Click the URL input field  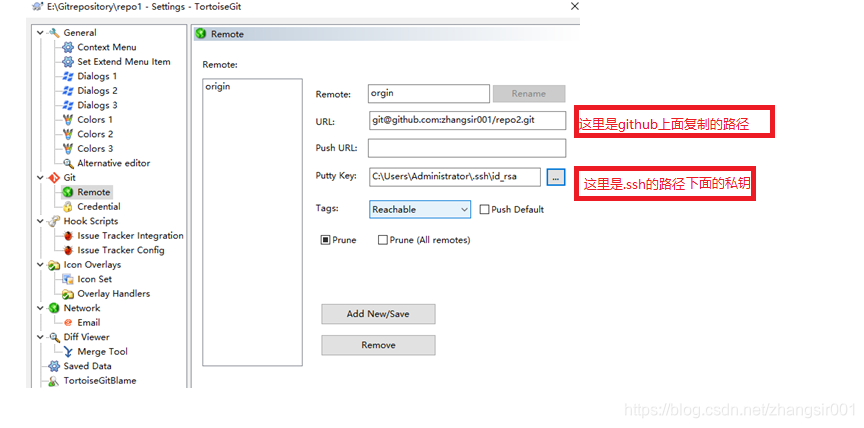coord(467,121)
